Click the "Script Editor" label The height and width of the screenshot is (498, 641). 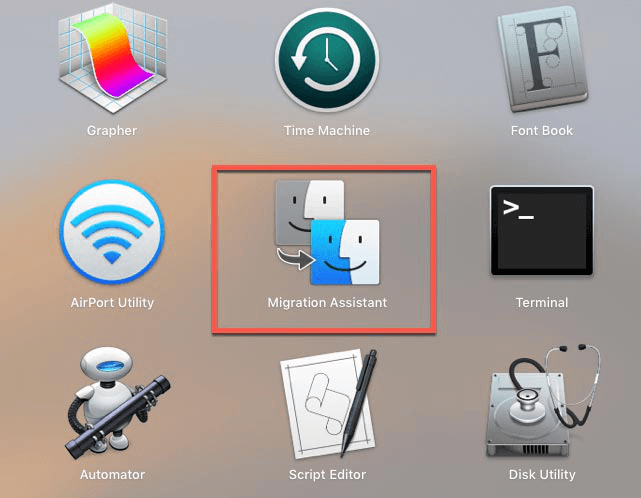click(x=327, y=475)
